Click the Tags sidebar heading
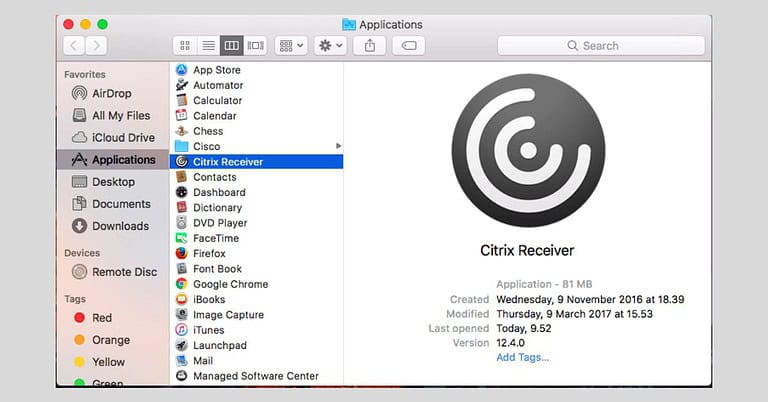This screenshot has height=402, width=768. click(x=75, y=299)
